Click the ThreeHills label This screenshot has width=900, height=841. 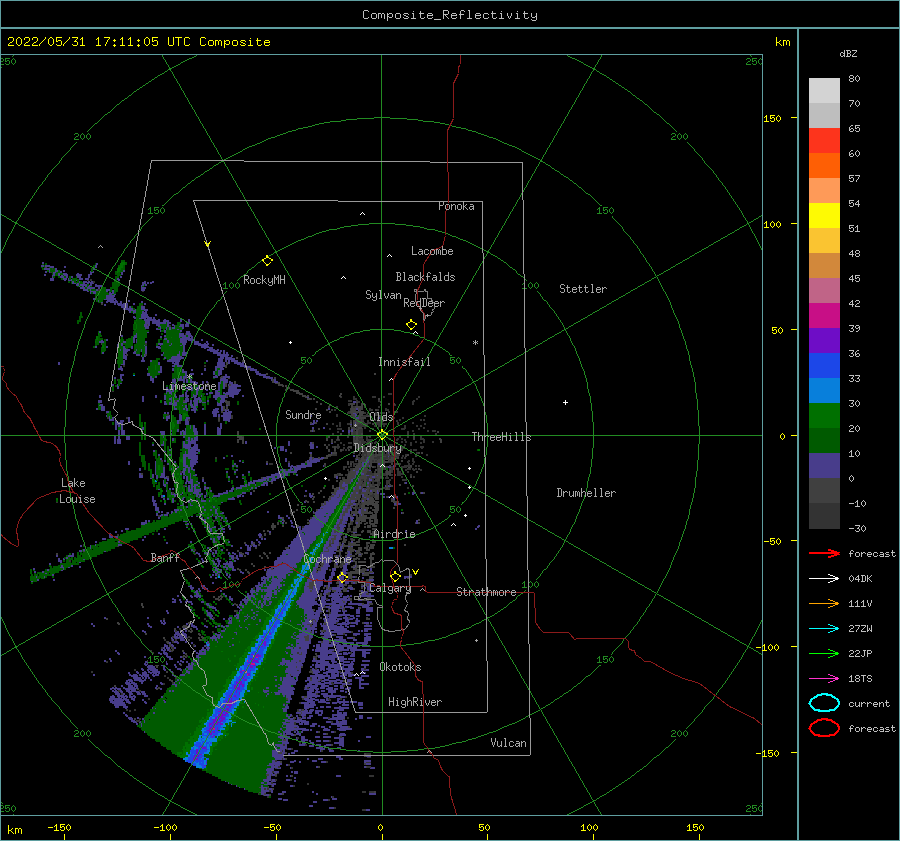tap(501, 437)
